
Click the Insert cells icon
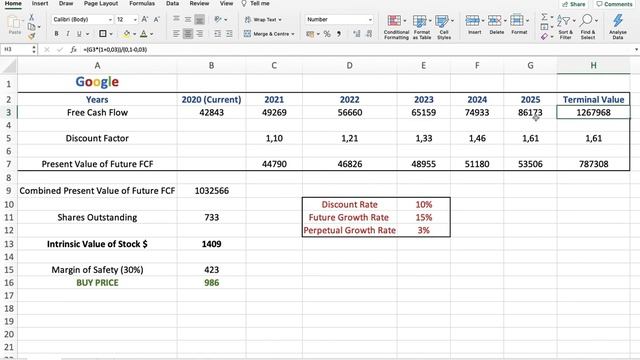(472, 20)
